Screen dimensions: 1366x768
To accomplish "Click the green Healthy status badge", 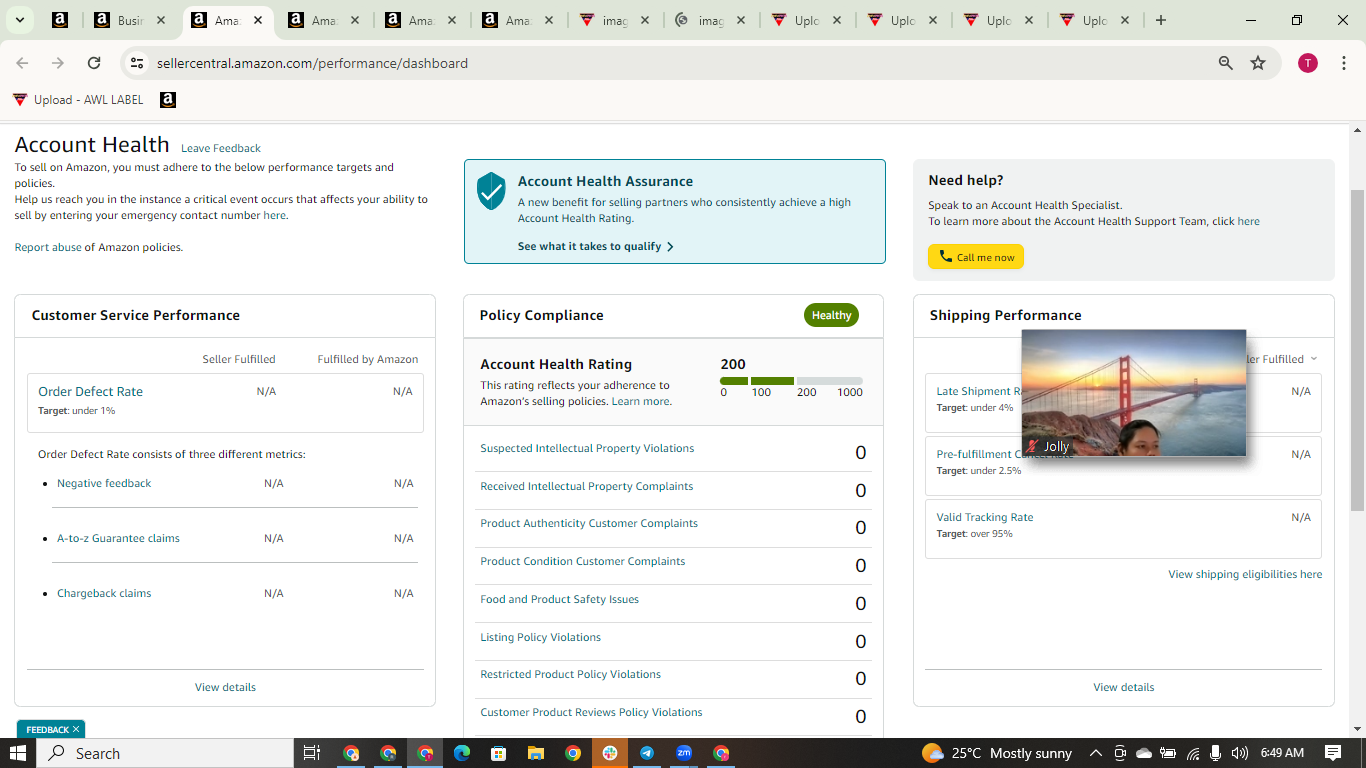I will click(x=831, y=315).
